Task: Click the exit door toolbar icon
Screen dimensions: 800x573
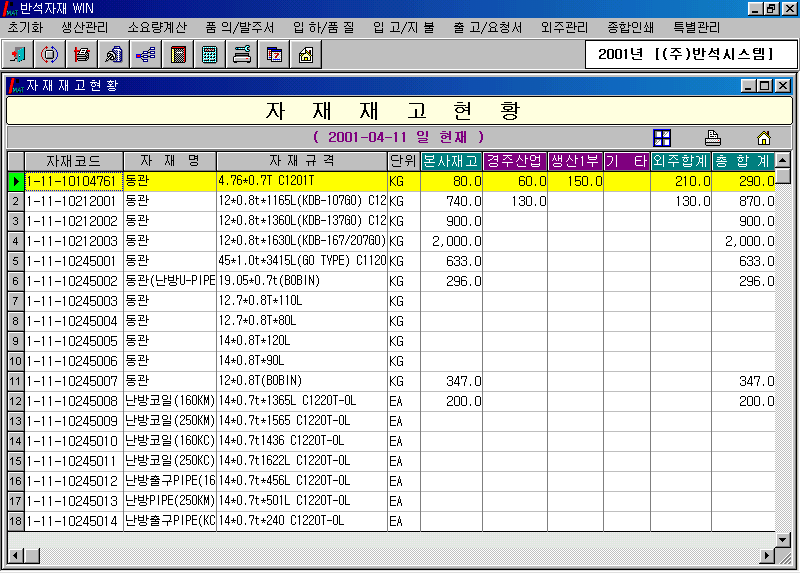Action: (19, 54)
